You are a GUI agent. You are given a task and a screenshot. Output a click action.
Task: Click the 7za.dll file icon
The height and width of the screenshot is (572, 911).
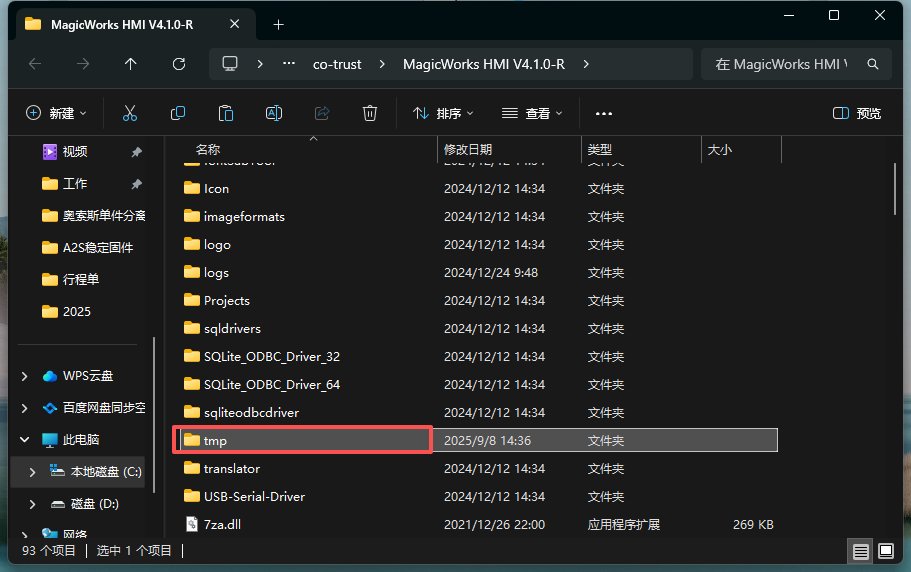(x=192, y=524)
